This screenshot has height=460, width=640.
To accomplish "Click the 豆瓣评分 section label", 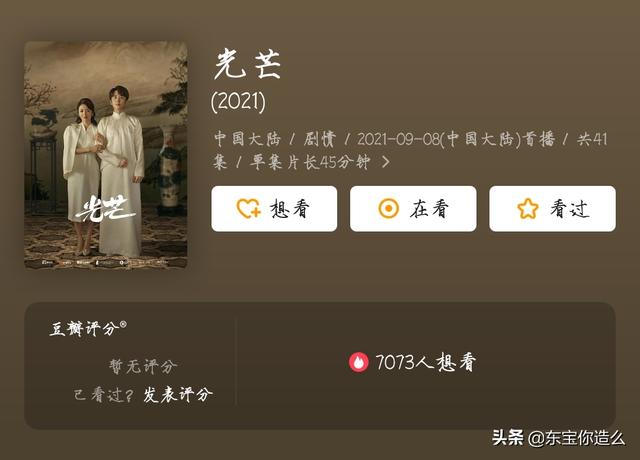I will [x=84, y=329].
